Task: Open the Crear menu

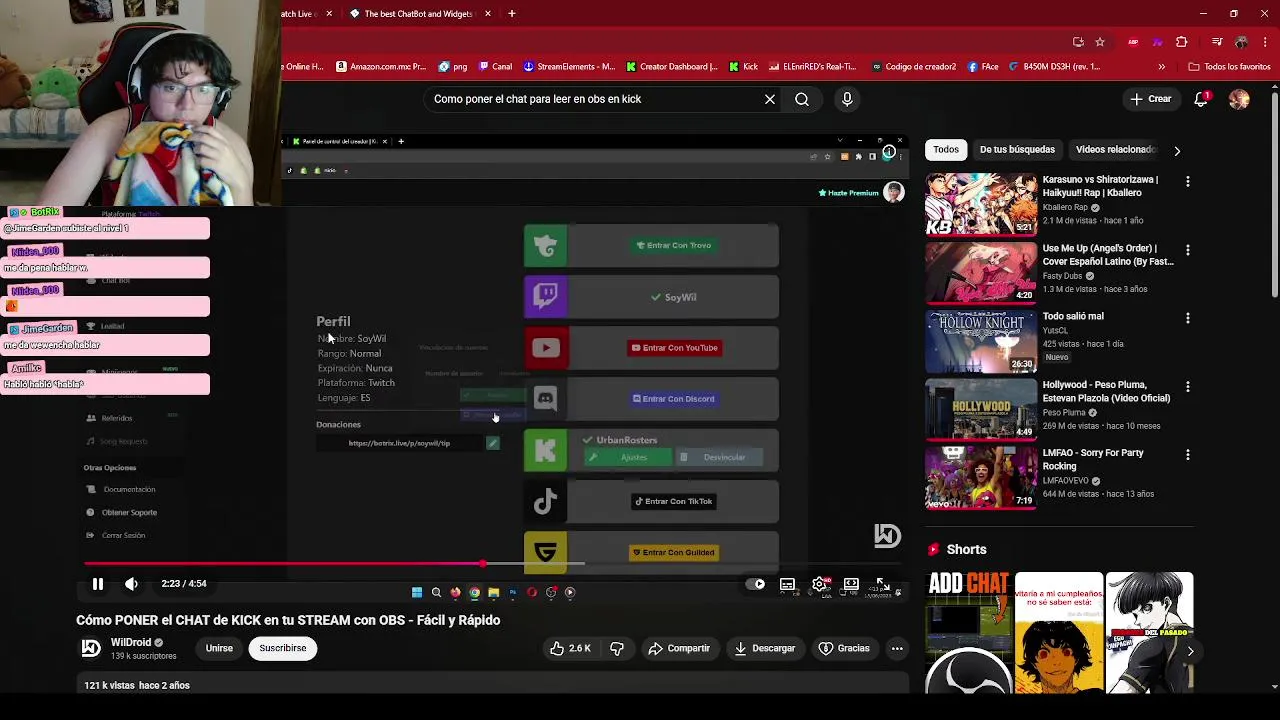Action: point(1150,99)
